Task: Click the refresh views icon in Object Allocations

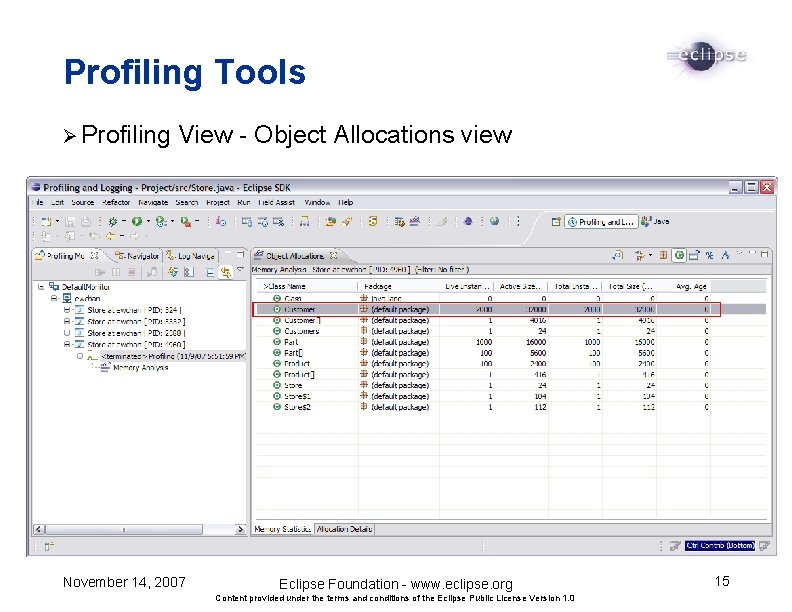Action: coord(618,256)
